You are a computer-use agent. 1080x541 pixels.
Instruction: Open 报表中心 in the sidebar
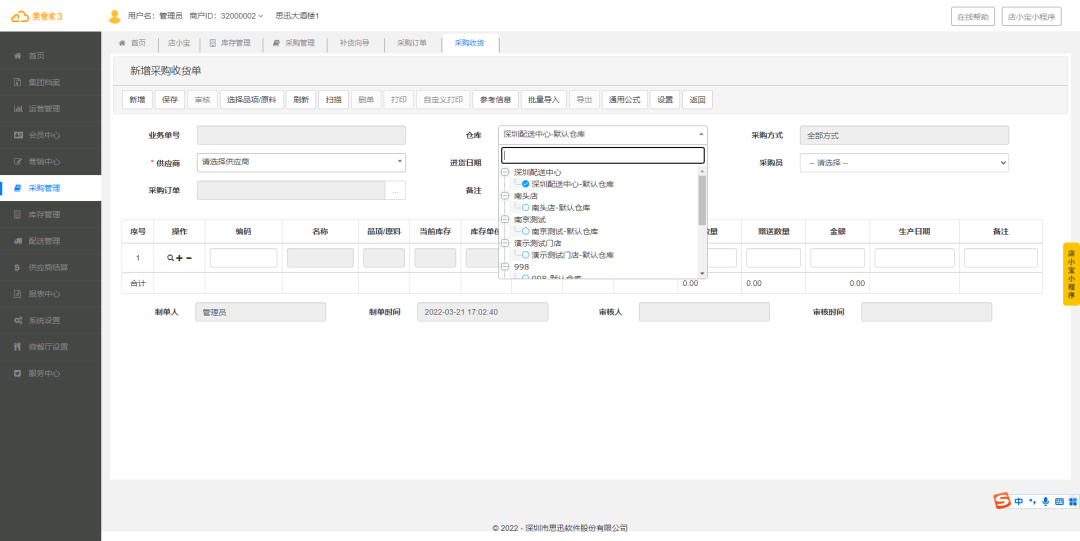point(43,294)
